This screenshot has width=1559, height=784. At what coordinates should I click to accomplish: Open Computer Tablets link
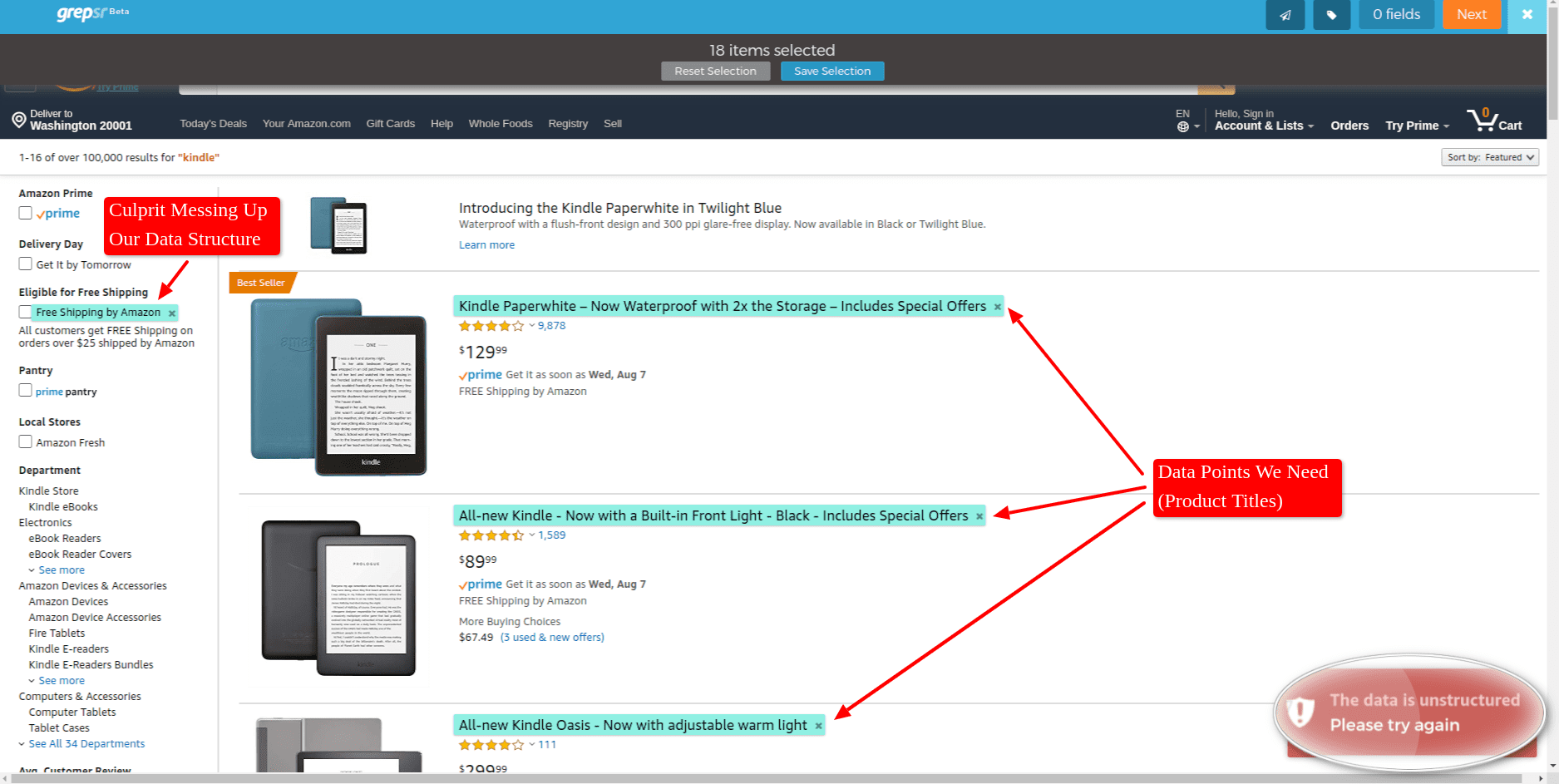point(72,713)
